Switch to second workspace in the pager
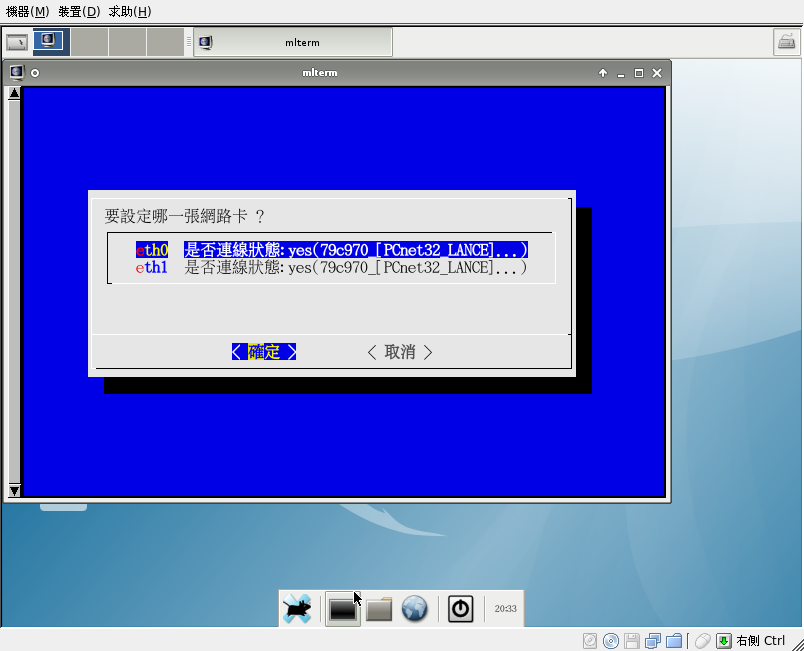 coord(89,42)
